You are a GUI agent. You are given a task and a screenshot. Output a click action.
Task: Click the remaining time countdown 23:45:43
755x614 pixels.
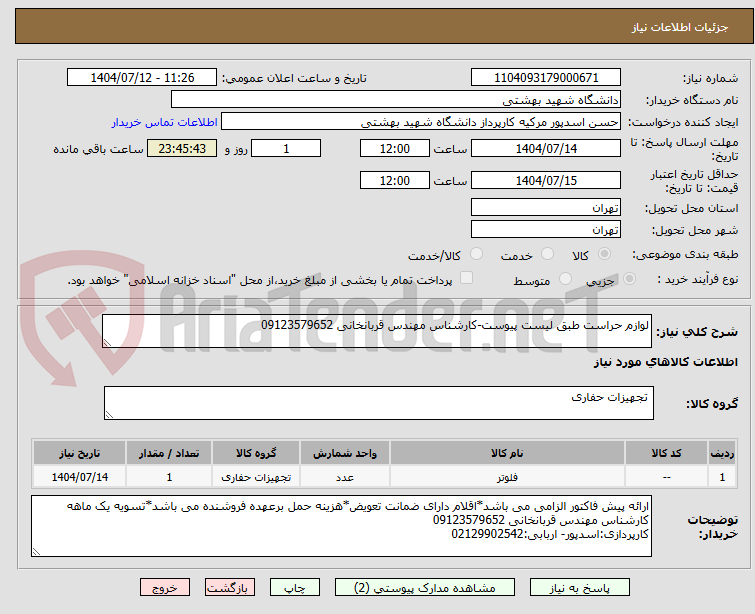point(182,148)
